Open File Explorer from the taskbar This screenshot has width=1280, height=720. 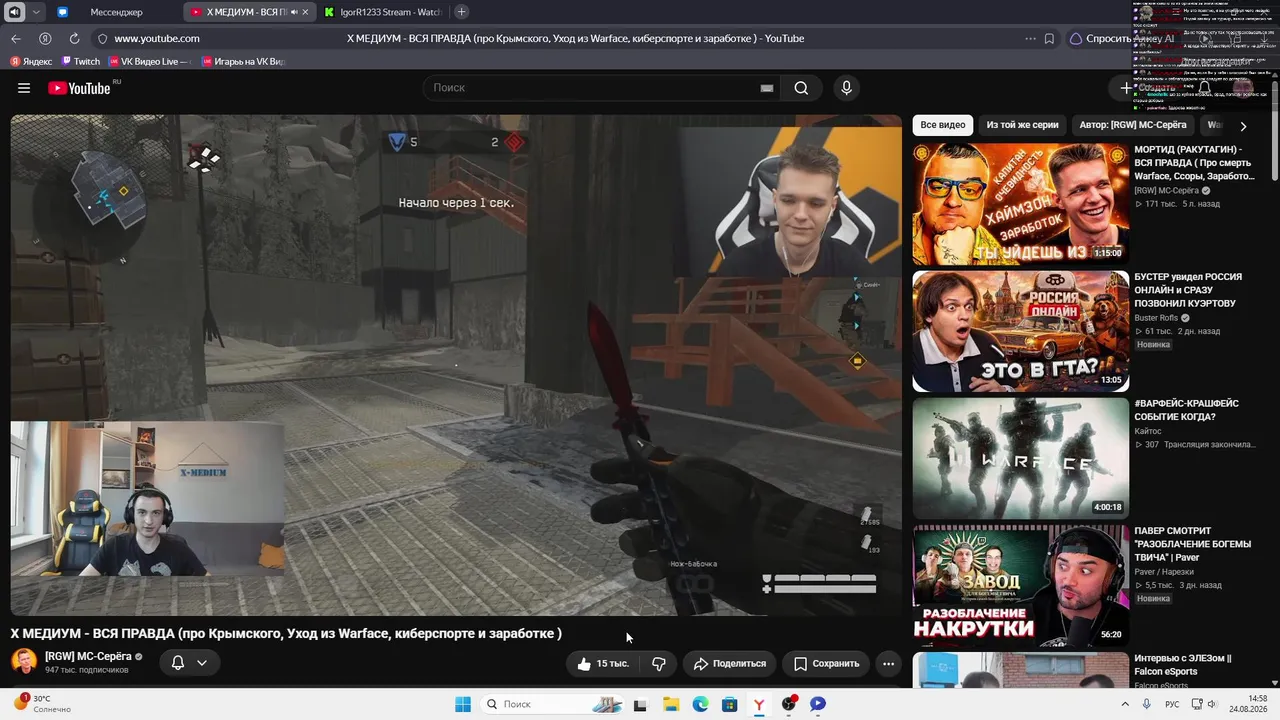point(670,704)
